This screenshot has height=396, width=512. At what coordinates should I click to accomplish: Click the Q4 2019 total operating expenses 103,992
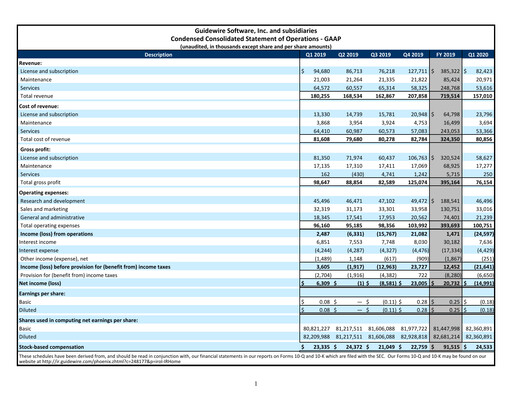click(x=418, y=226)
